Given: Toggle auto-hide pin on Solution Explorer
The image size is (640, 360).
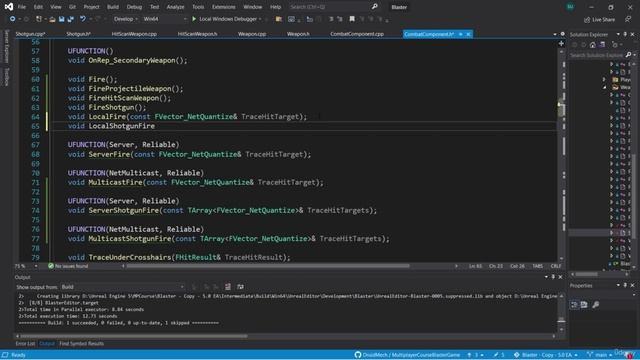Looking at the screenshot, I should coord(625,34).
